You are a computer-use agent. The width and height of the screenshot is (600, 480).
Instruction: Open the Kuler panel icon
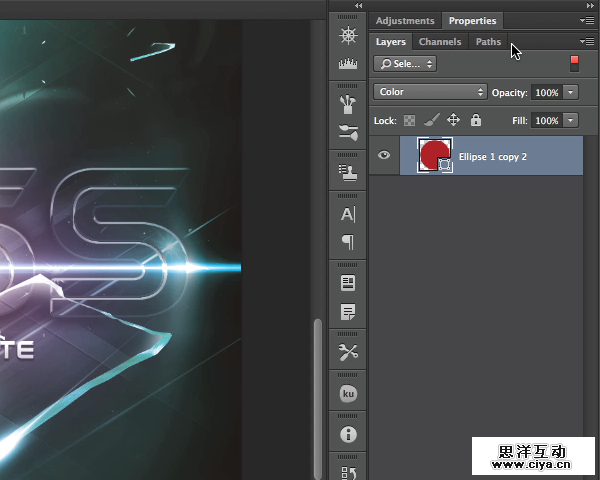(348, 393)
